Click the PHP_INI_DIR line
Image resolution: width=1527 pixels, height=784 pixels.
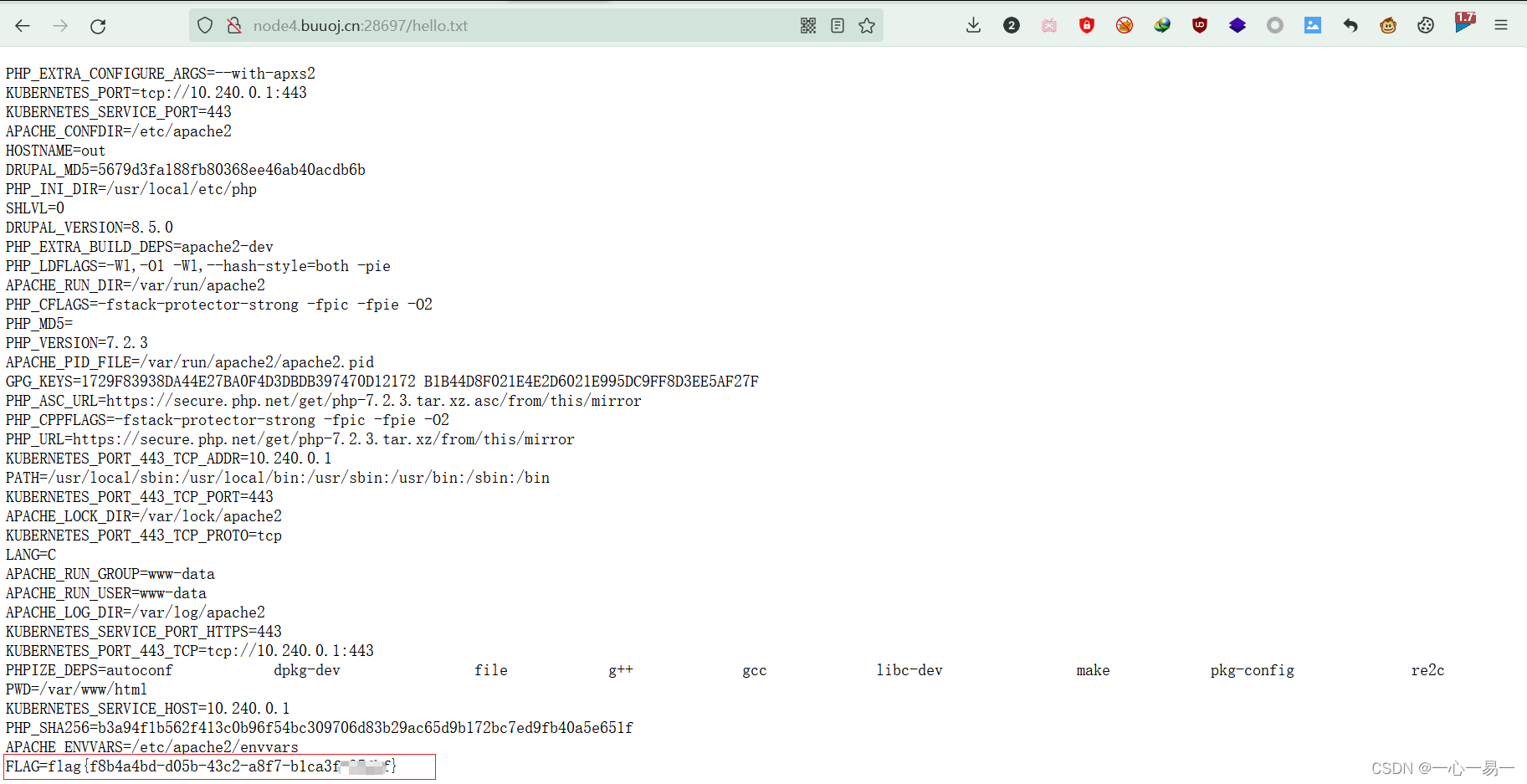click(131, 189)
